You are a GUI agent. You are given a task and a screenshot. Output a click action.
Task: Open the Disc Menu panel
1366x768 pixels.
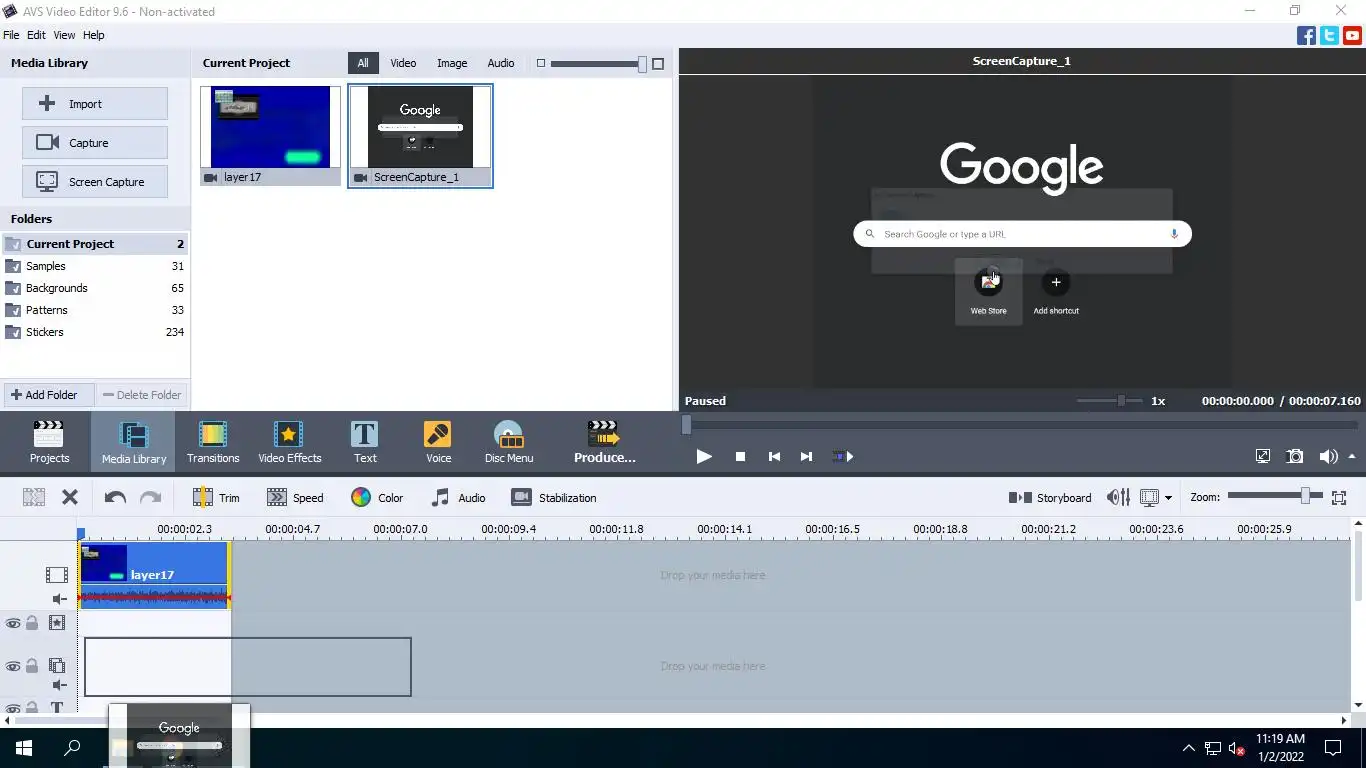point(509,442)
